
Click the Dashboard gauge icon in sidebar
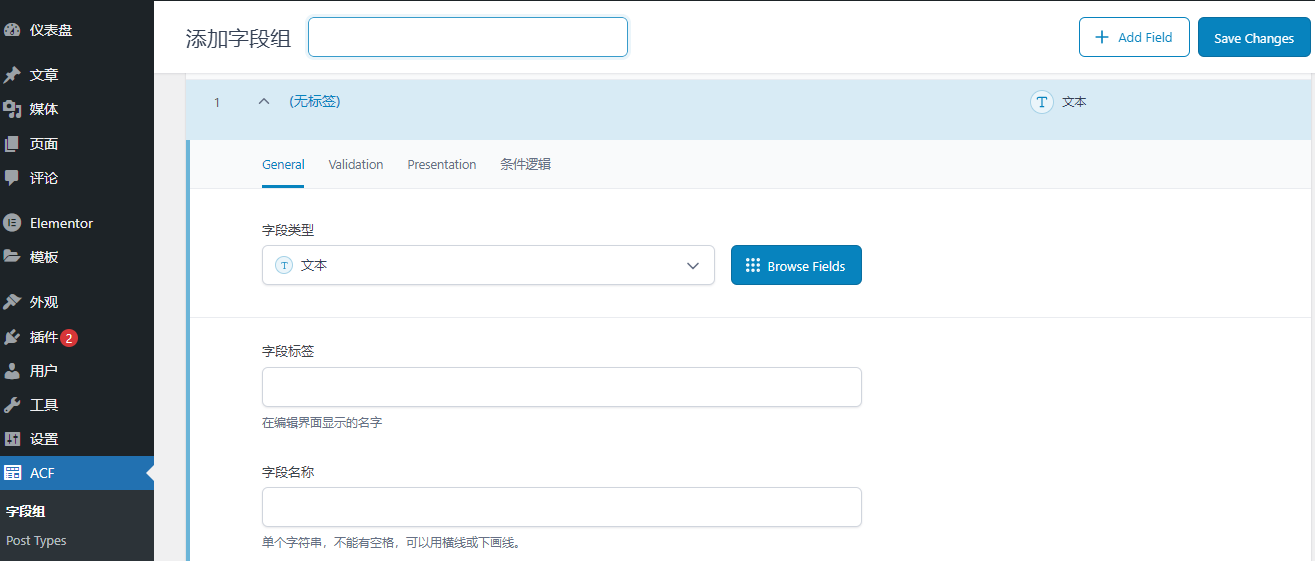(12, 30)
